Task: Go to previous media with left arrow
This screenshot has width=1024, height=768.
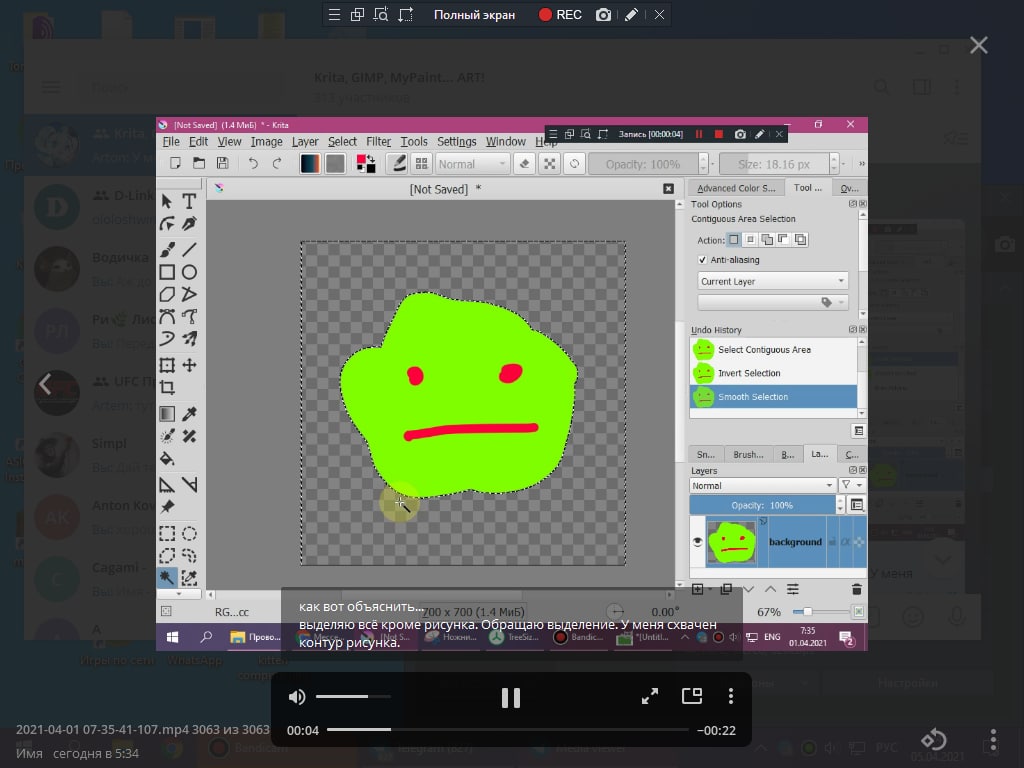Action: click(44, 384)
